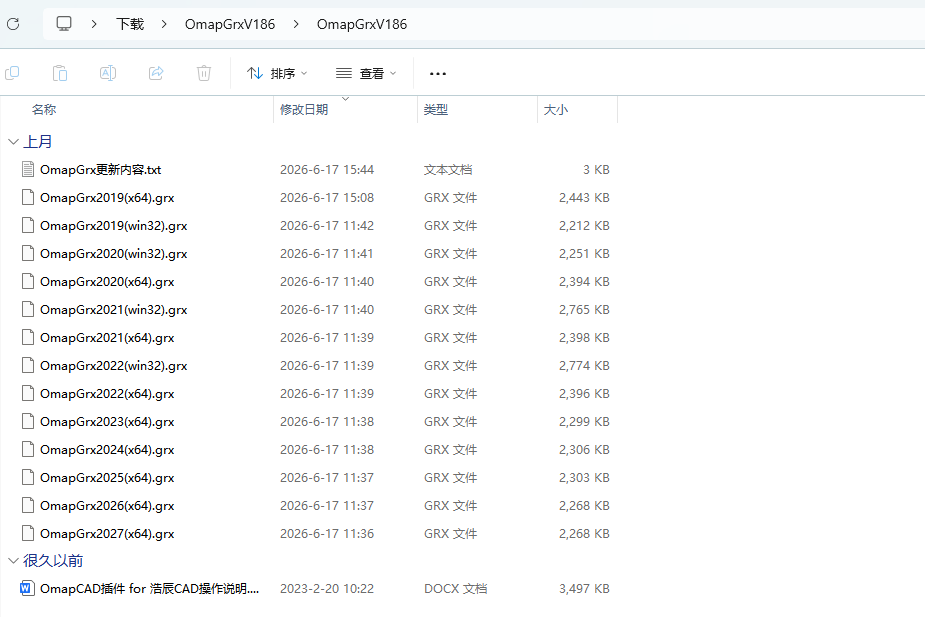Select OmapCAD插件 for 浩辰CAD操作说明 document
The width and height of the screenshot is (925, 617).
pos(149,589)
